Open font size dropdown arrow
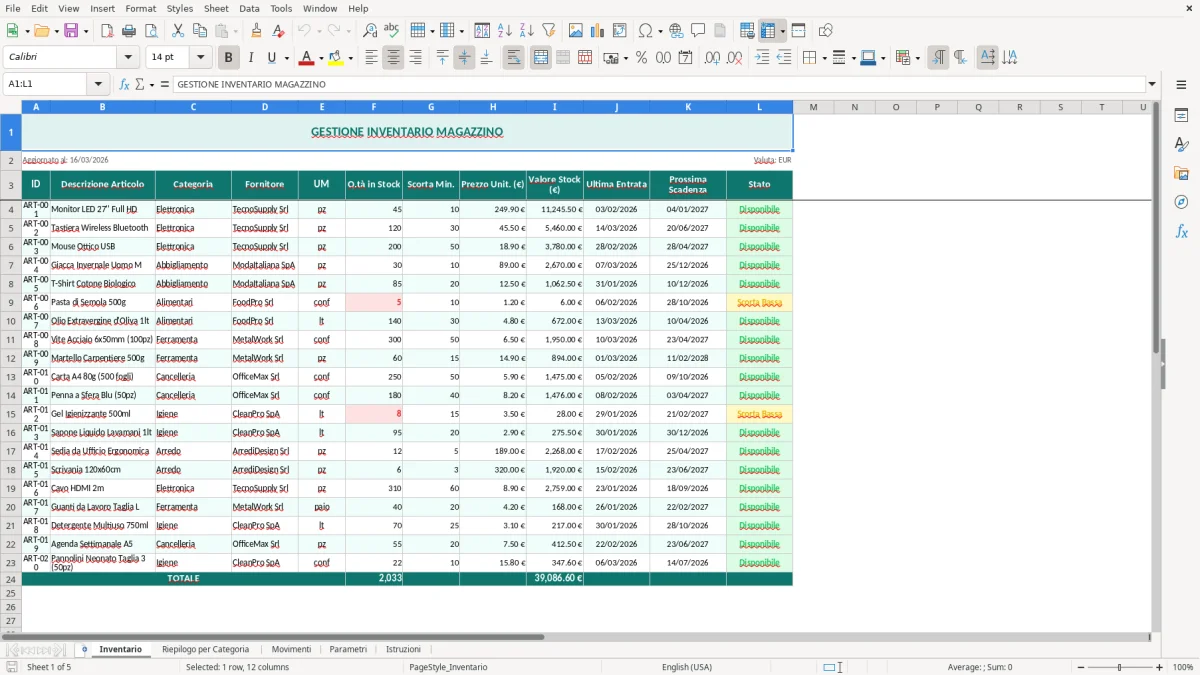 click(x=201, y=58)
